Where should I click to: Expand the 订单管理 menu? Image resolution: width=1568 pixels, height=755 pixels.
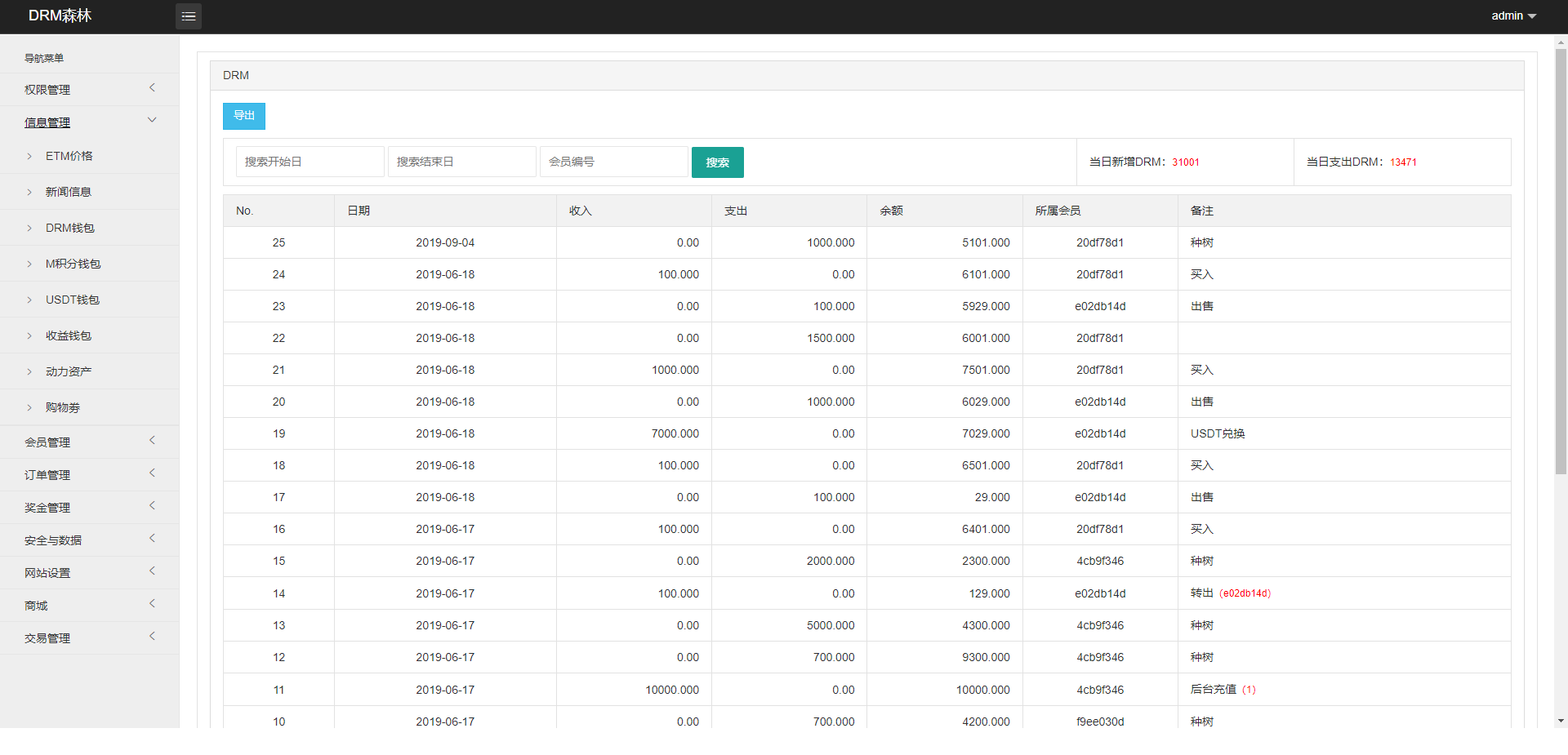pos(90,474)
